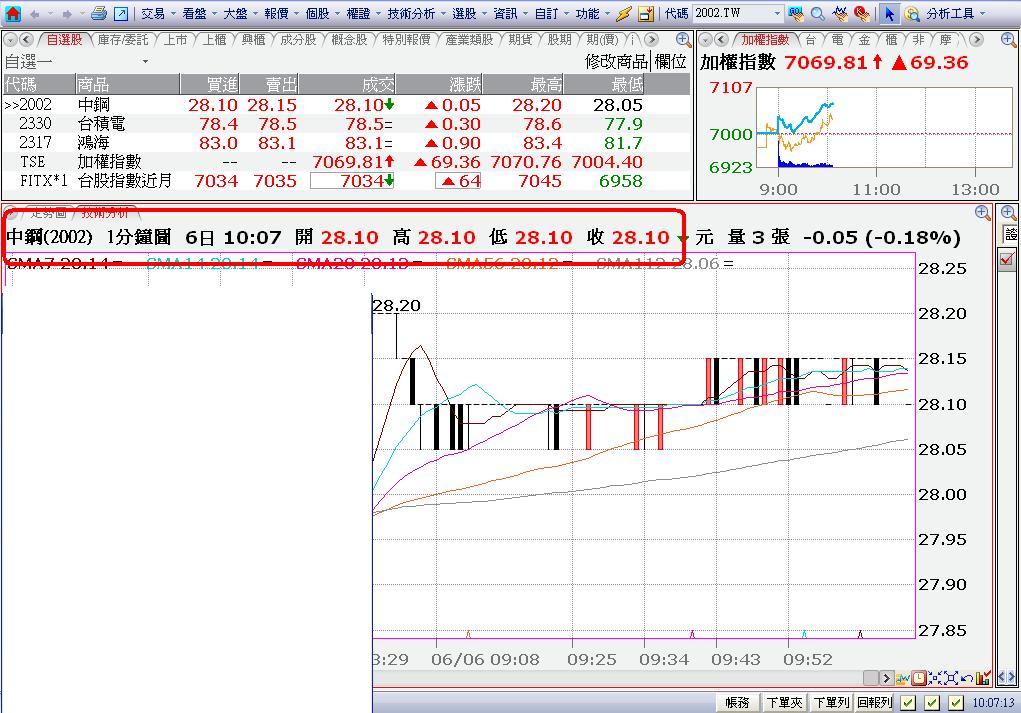Viewport: 1021px width, 713px height.
Task: Click the notepad icon beside the lightning bolt
Action: coord(646,13)
